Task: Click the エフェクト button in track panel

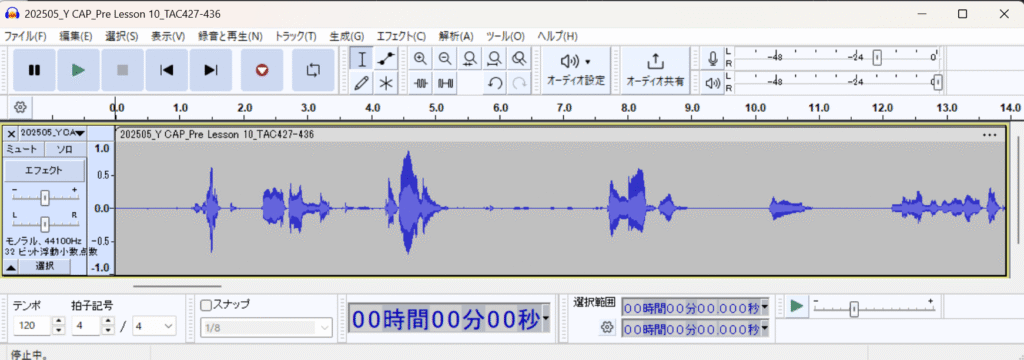Action: point(44,171)
